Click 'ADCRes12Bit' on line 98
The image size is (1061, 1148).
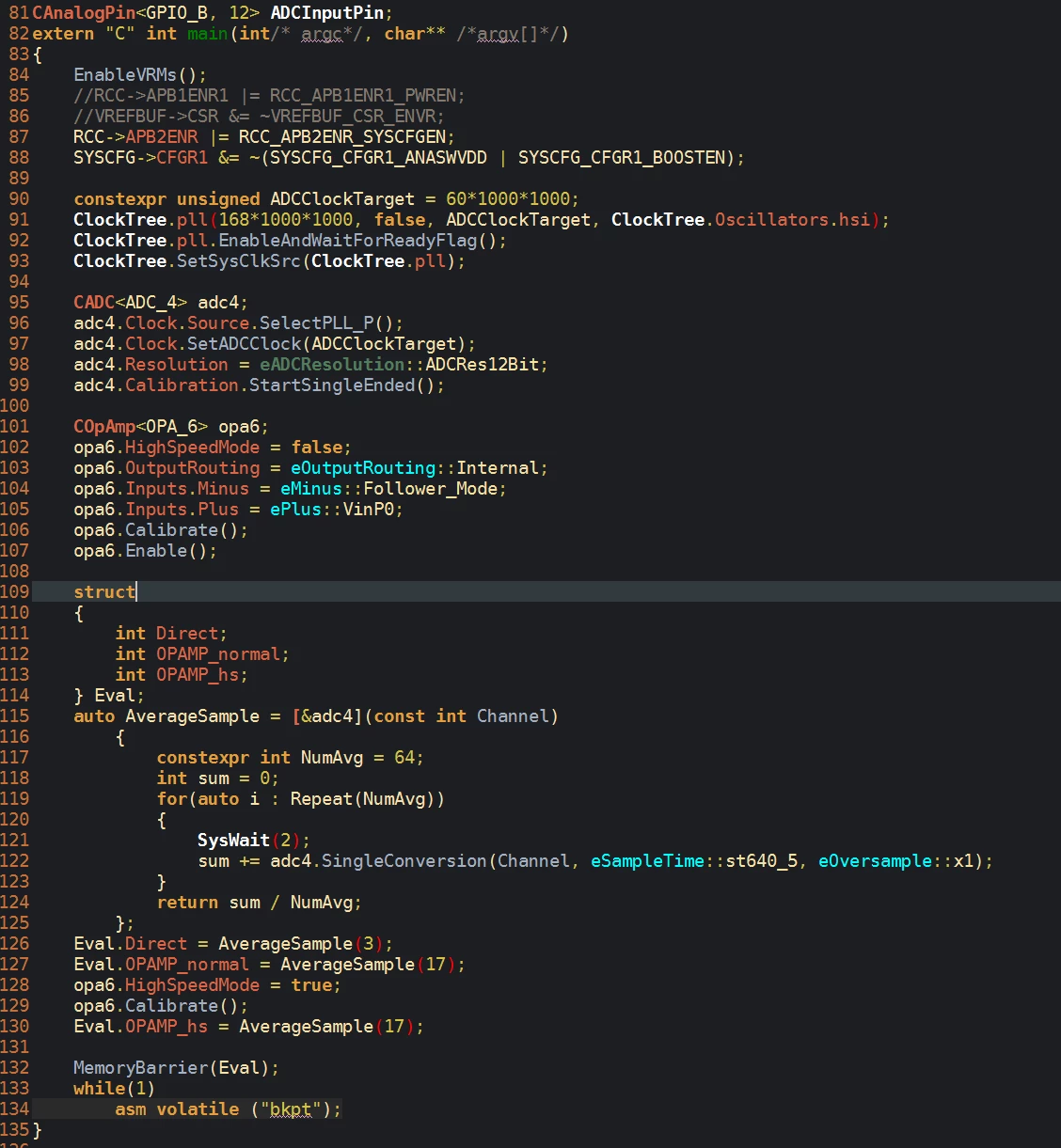482,364
